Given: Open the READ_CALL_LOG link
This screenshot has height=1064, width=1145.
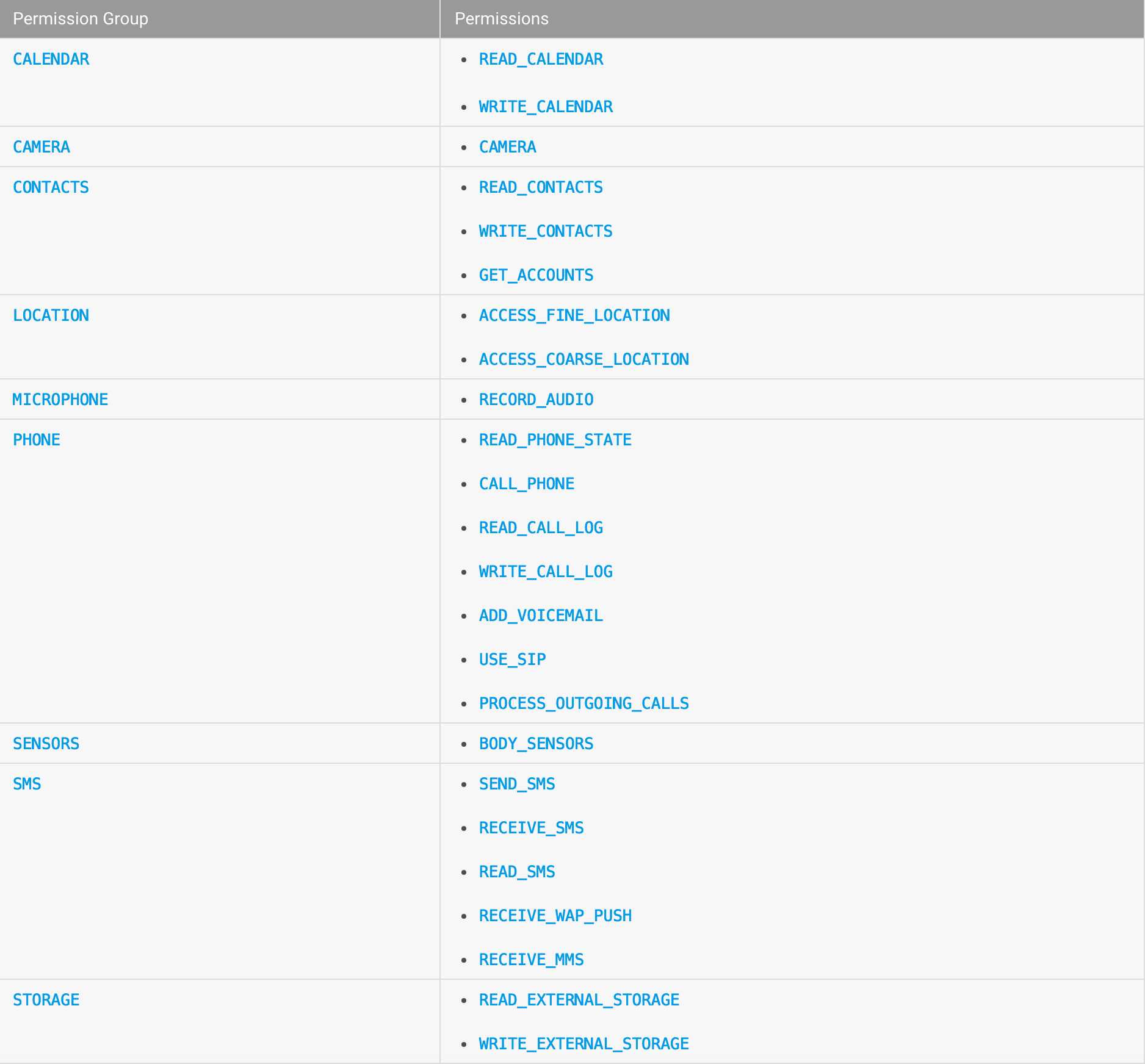Looking at the screenshot, I should tap(541, 528).
